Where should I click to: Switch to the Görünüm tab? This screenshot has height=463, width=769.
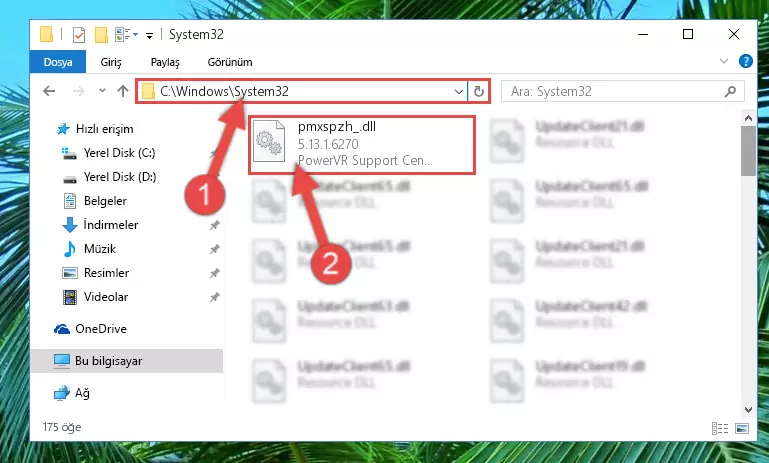(230, 62)
